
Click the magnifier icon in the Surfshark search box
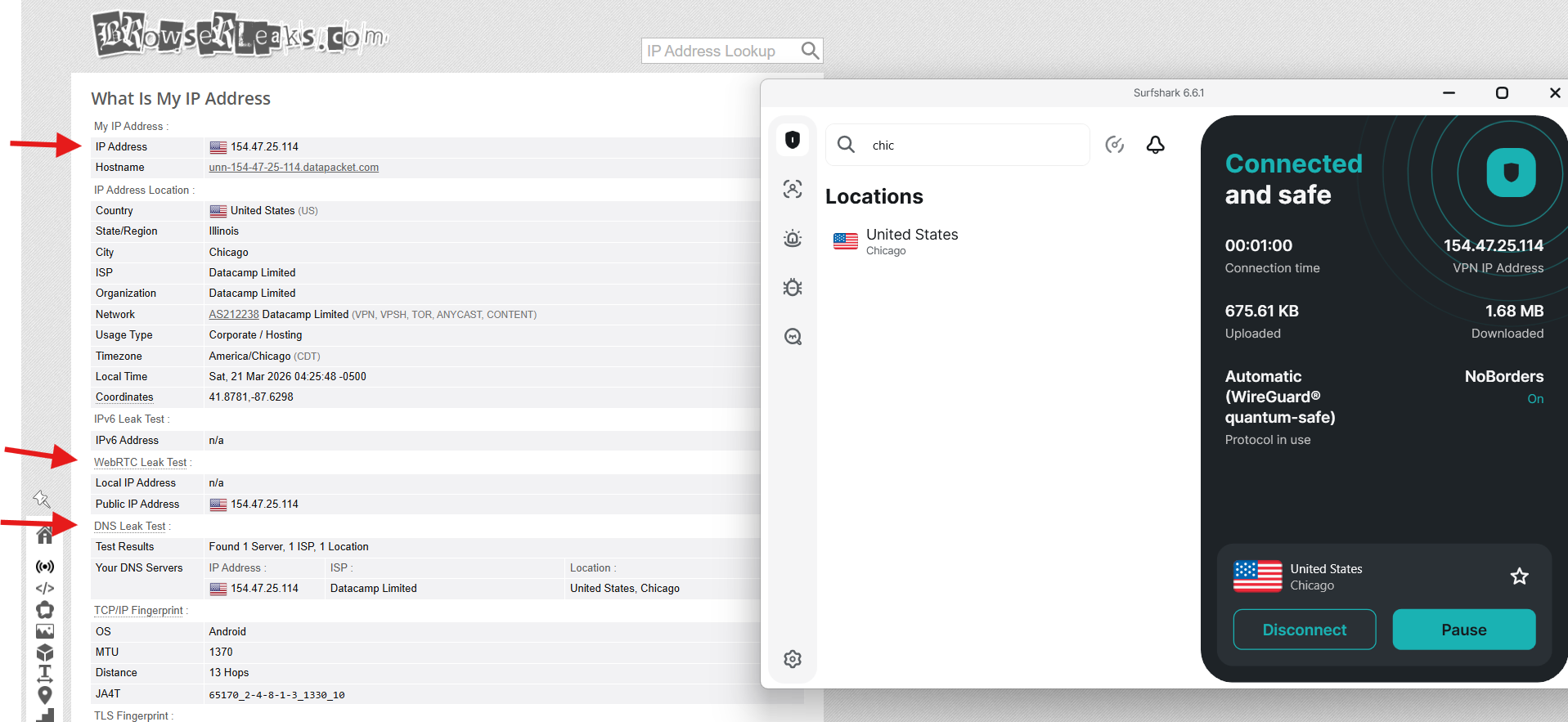pos(846,145)
